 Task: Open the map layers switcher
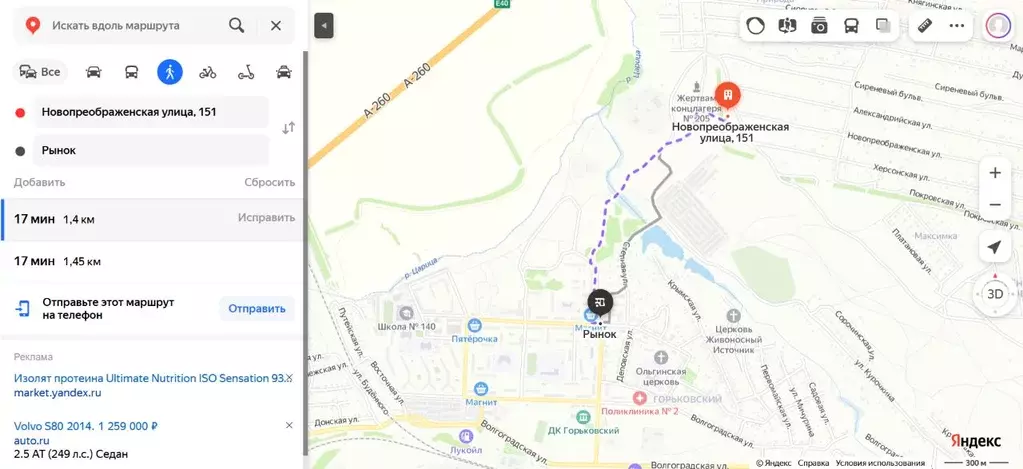[883, 26]
